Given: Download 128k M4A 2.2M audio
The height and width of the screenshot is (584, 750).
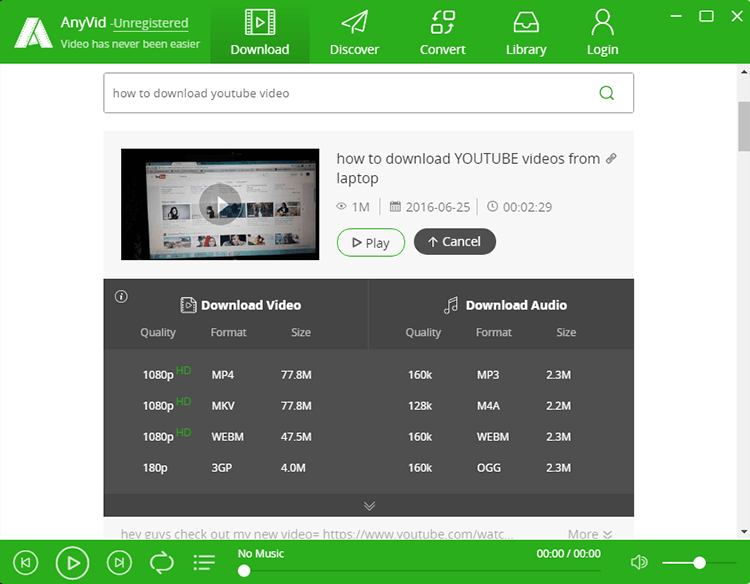Looking at the screenshot, I should tap(489, 406).
